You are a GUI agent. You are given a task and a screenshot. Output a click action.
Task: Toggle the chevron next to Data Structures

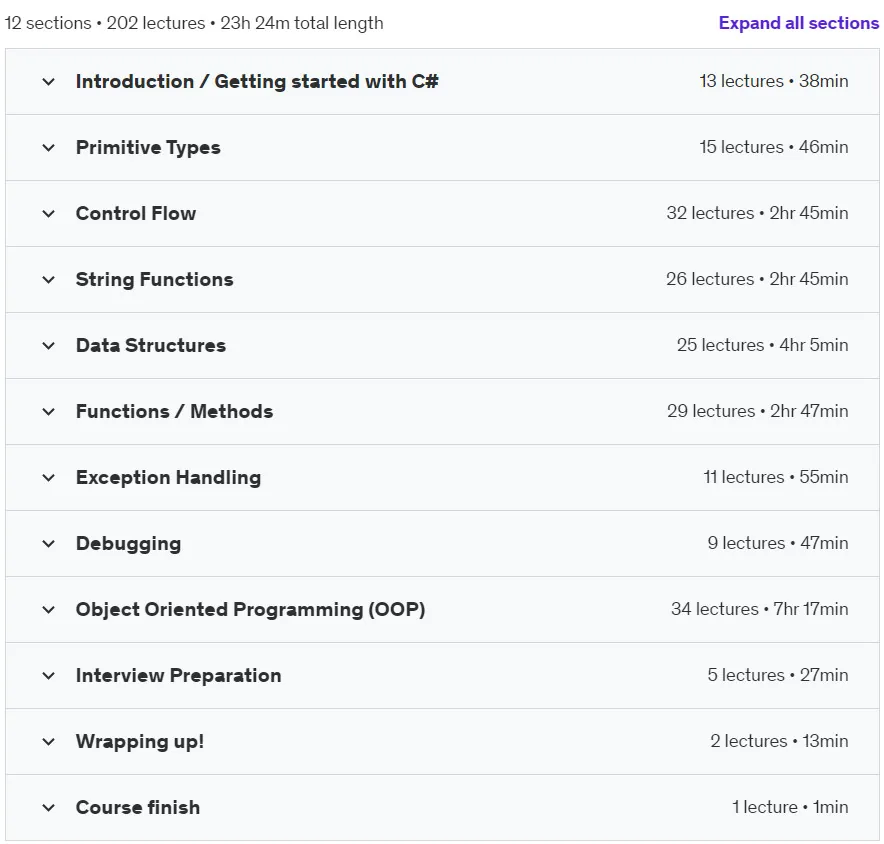click(48, 346)
